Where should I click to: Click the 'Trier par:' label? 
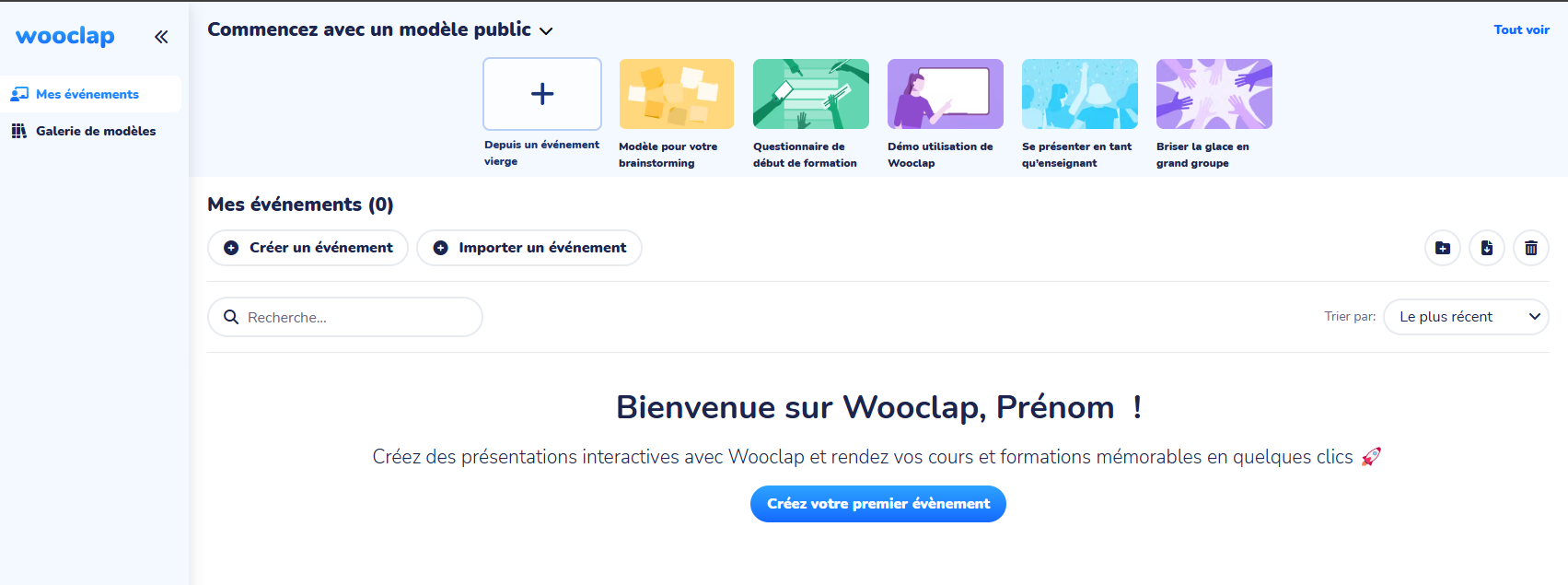(x=1350, y=317)
